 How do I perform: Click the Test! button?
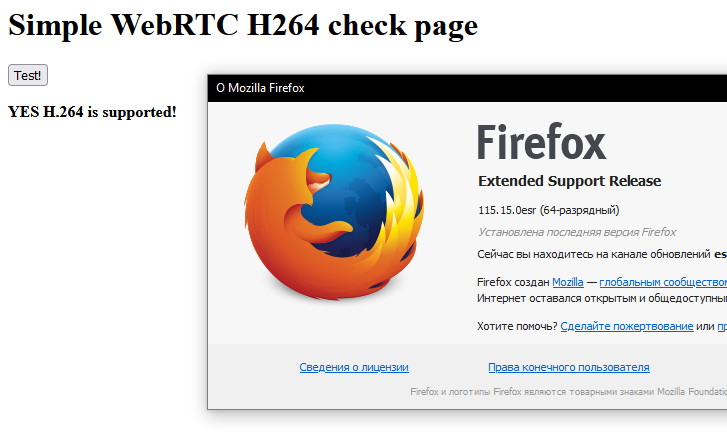[x=28, y=75]
